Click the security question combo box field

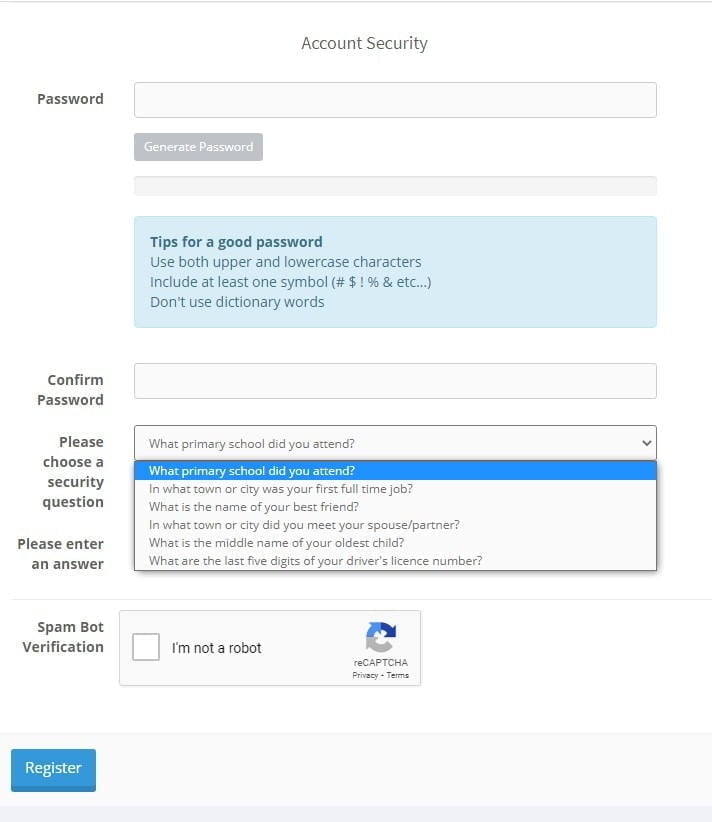click(x=395, y=443)
